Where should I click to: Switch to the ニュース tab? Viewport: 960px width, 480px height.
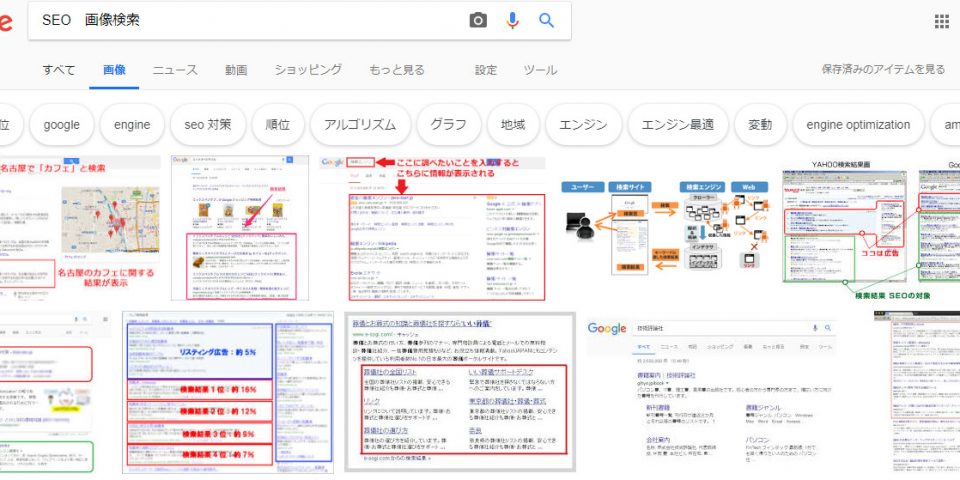click(175, 70)
